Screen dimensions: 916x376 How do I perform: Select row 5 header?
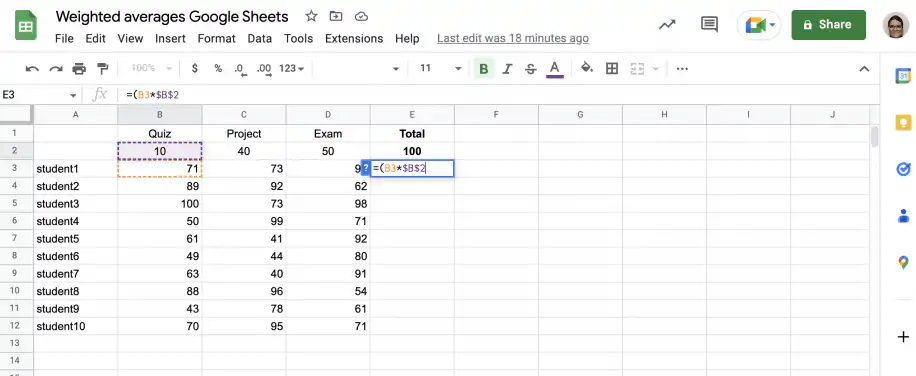[16, 204]
